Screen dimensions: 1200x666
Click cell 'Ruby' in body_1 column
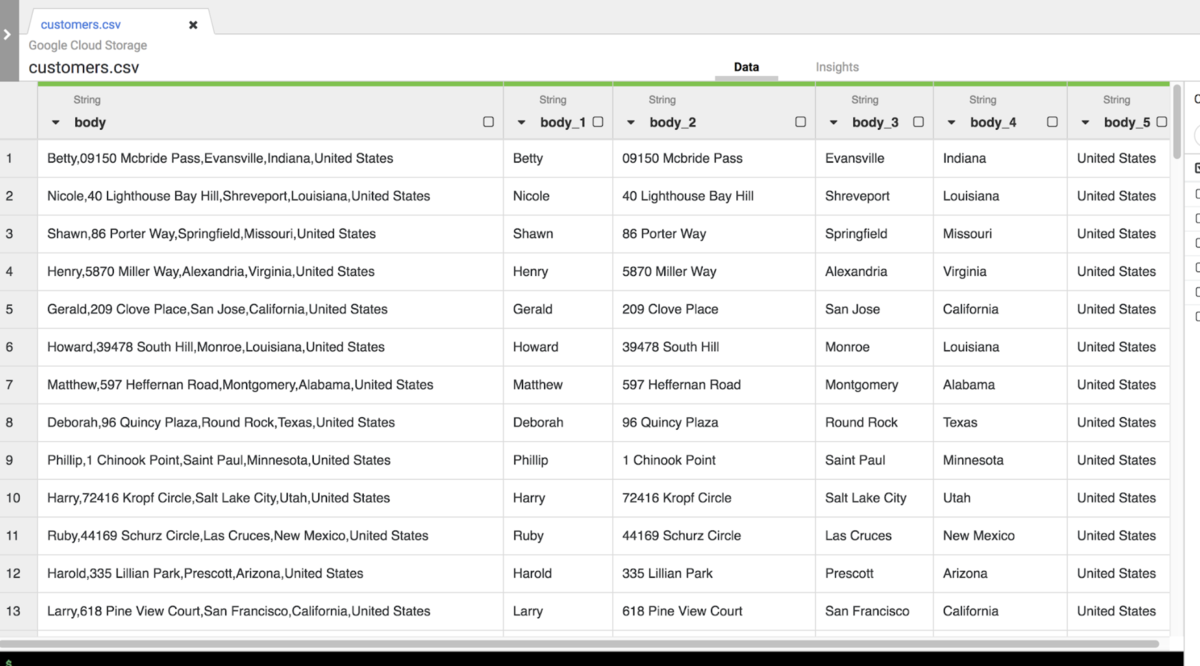click(558, 536)
